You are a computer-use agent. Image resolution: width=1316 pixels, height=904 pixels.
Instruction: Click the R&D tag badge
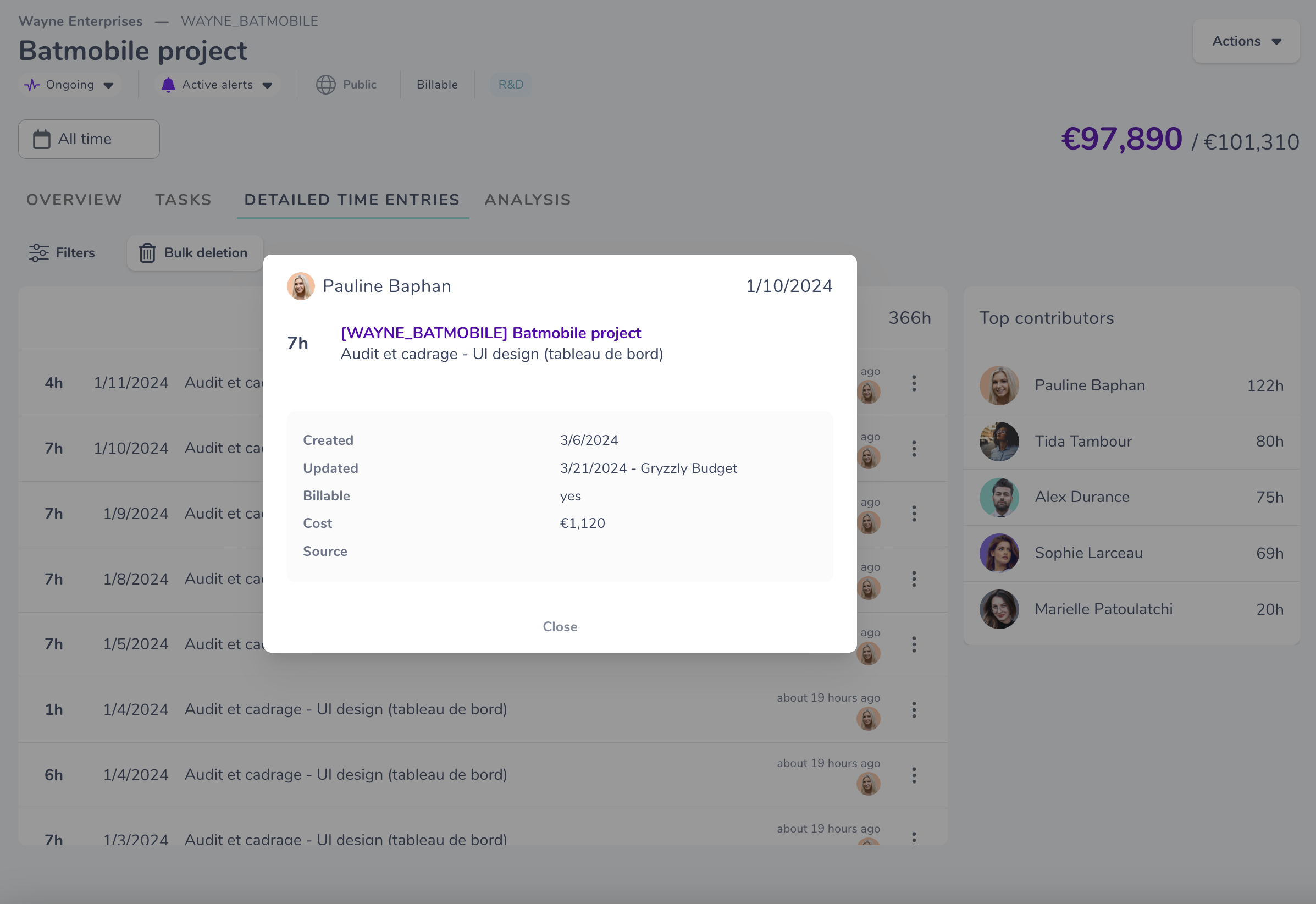(x=510, y=85)
